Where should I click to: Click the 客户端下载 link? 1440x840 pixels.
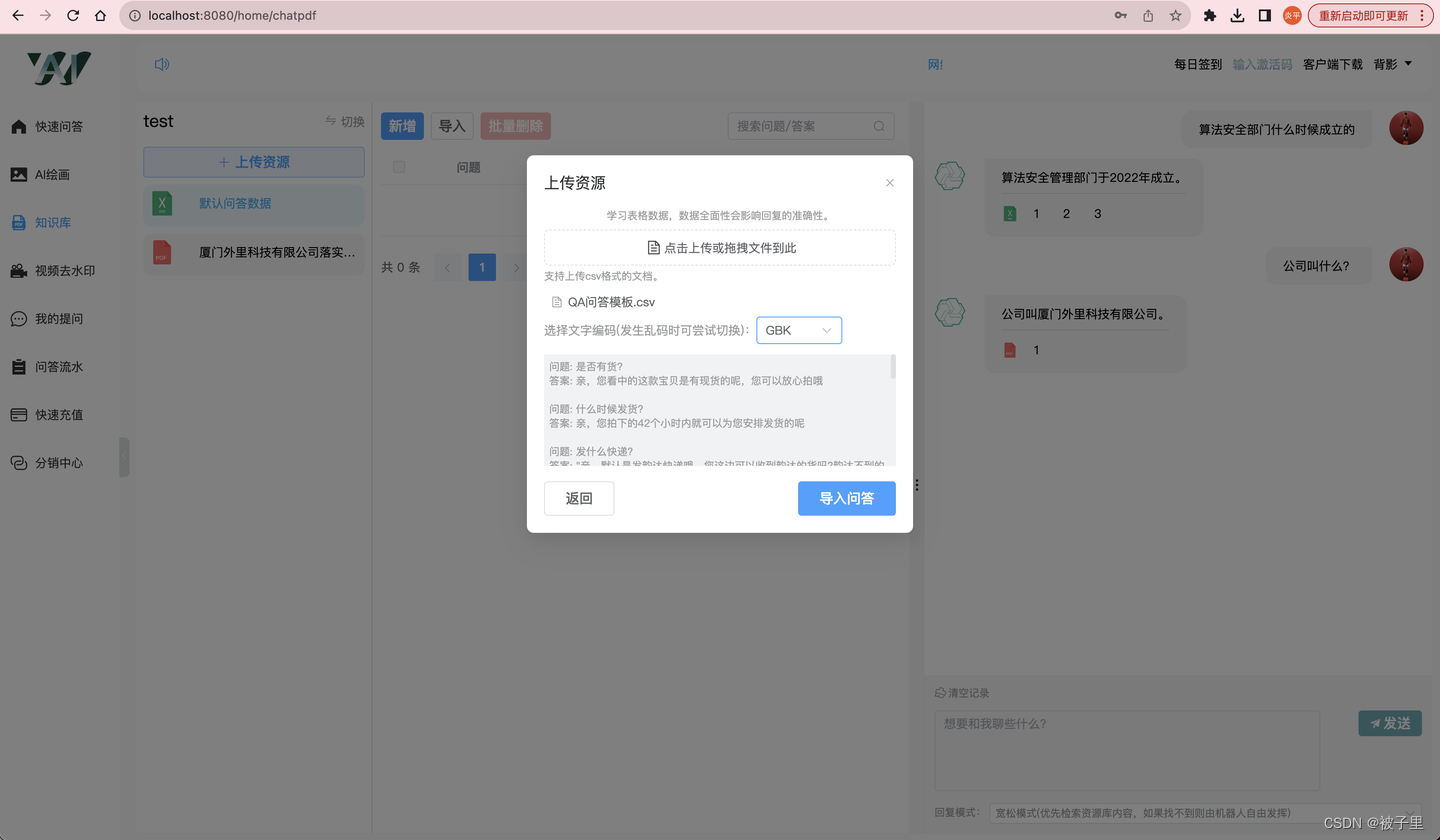(x=1333, y=64)
